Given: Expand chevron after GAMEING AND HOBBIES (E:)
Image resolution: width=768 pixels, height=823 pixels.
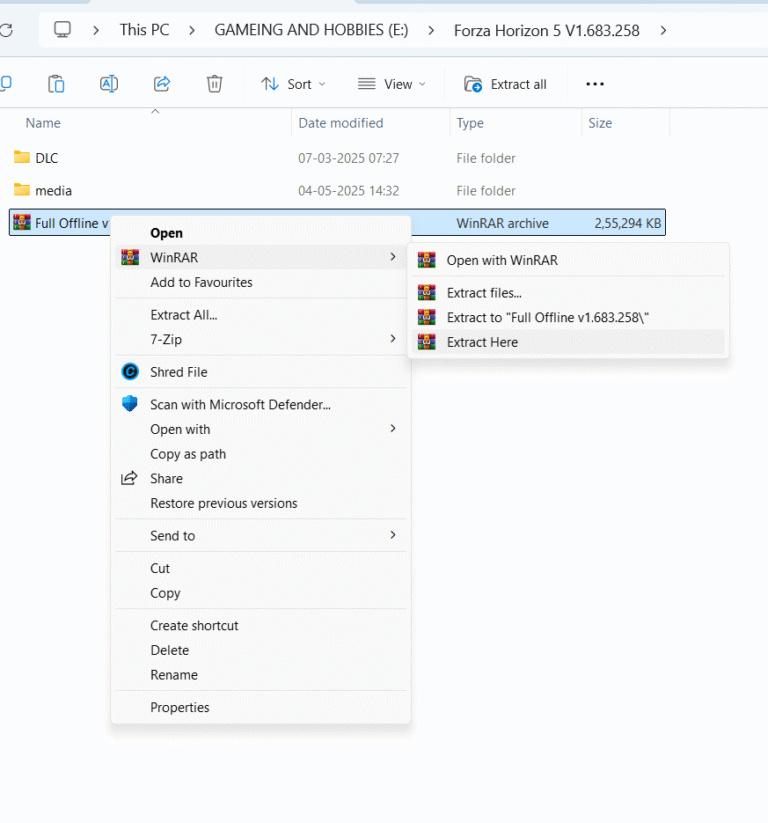Looking at the screenshot, I should pyautogui.click(x=431, y=30).
